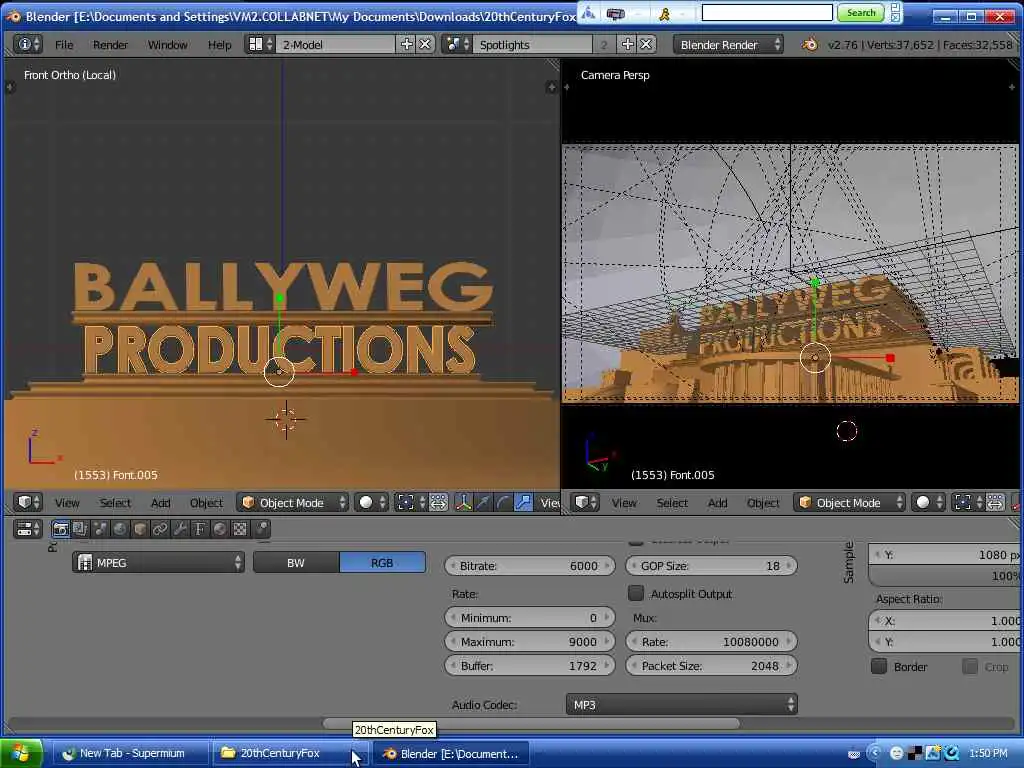1024x768 pixels.
Task: Open the Font data tab (F icon)
Action: click(x=200, y=529)
